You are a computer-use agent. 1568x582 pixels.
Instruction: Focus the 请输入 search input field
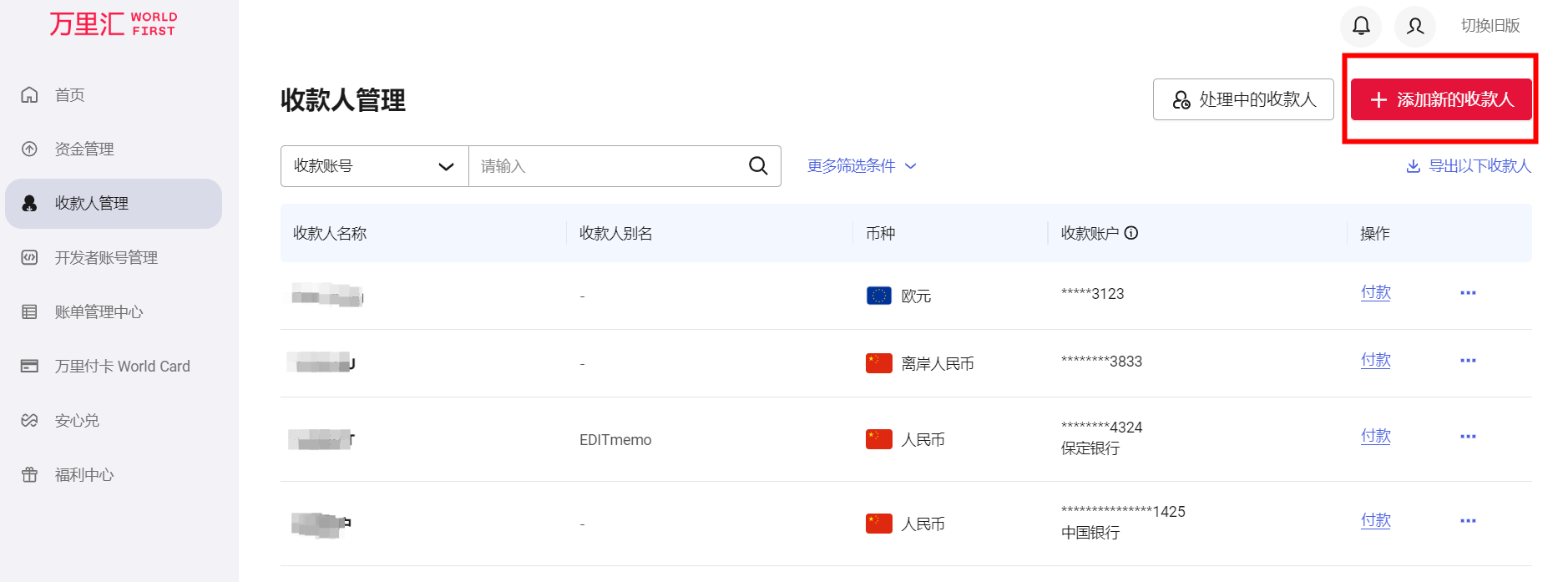coord(605,166)
